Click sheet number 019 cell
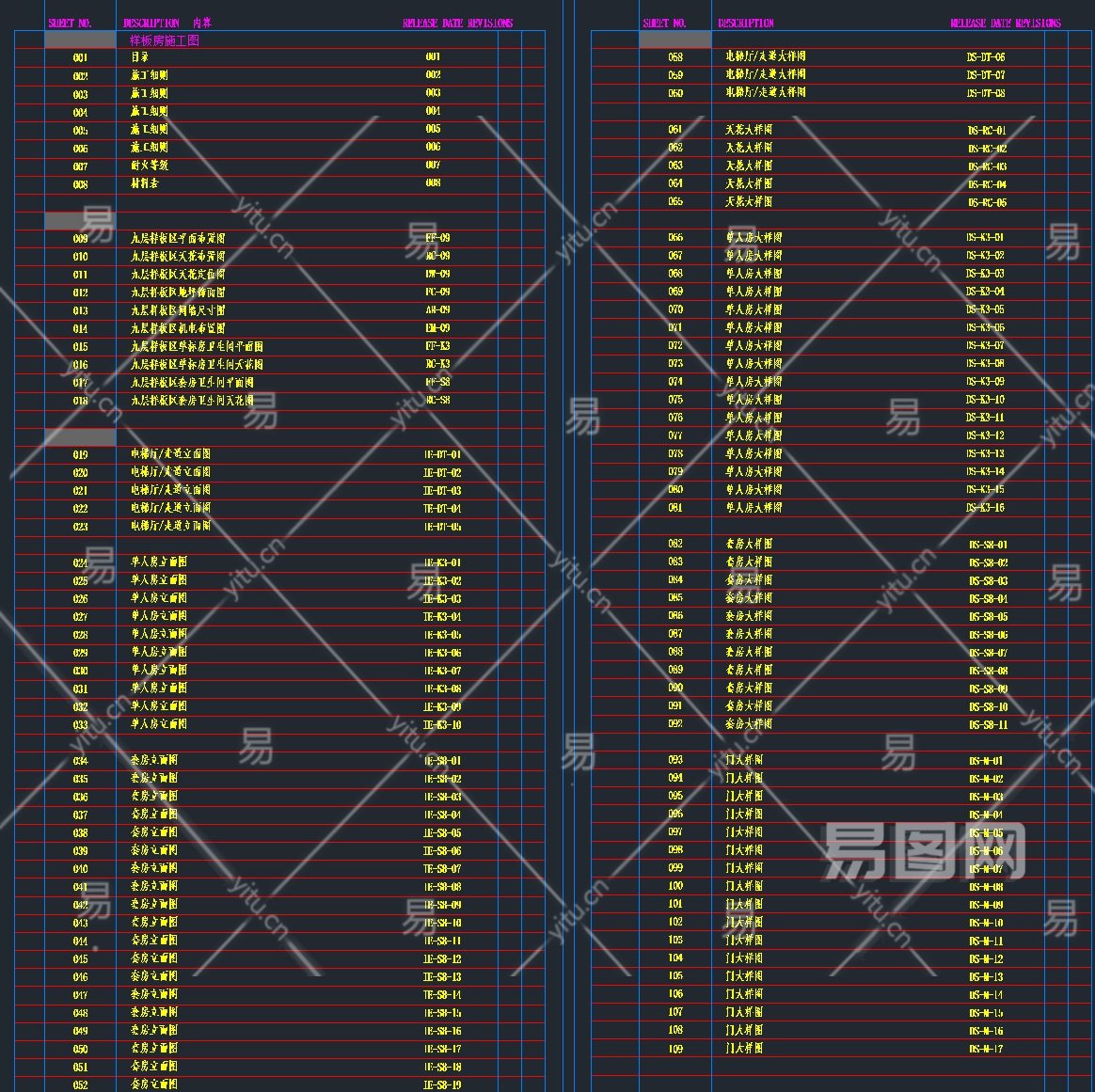Screen dimensions: 1095x1092 point(81,454)
